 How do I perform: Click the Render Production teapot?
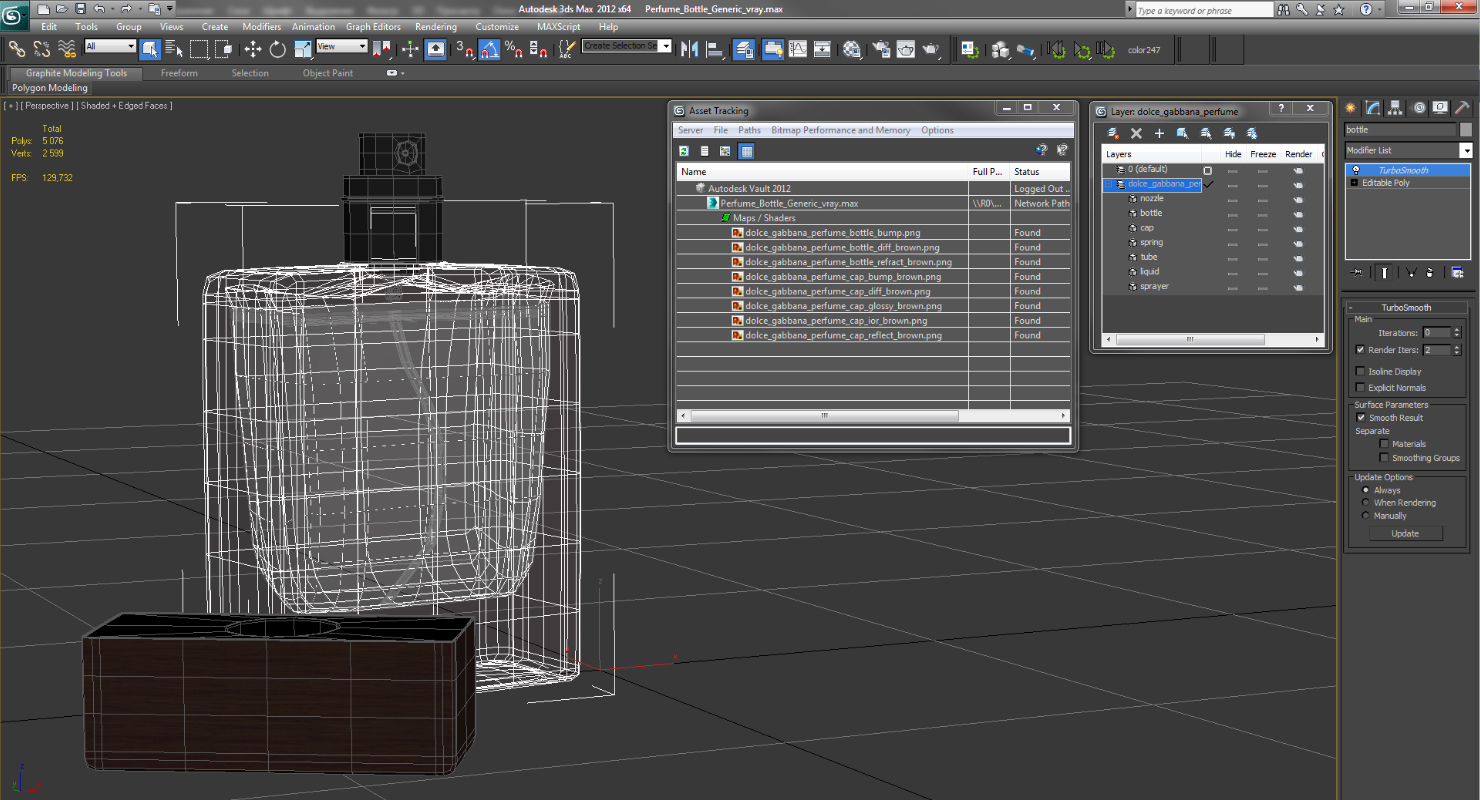click(931, 48)
